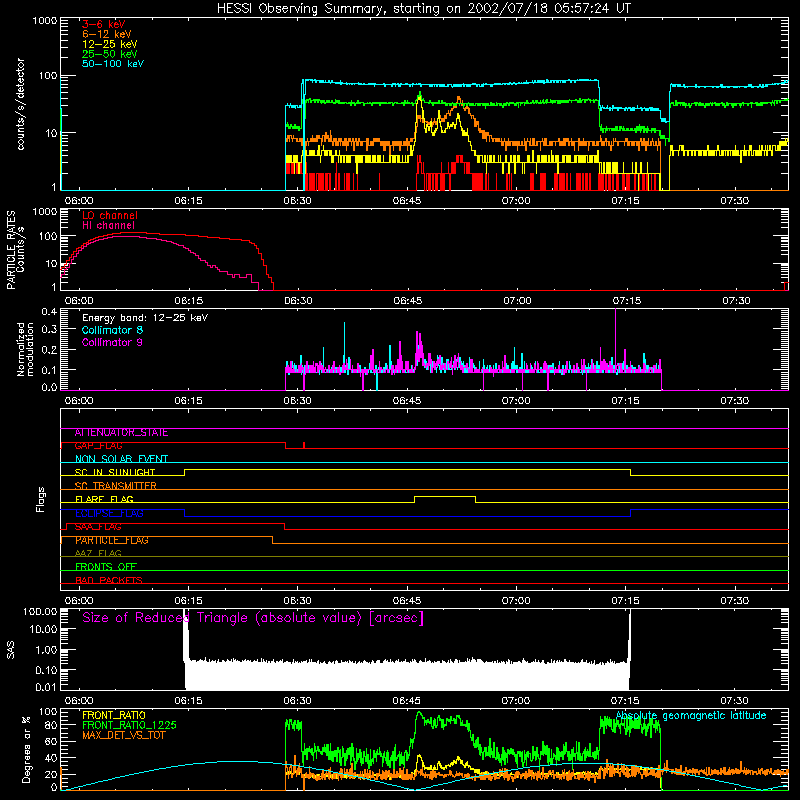Click the 07:30 tick label under the counts plot
The width and height of the screenshot is (800, 800).
(735, 201)
